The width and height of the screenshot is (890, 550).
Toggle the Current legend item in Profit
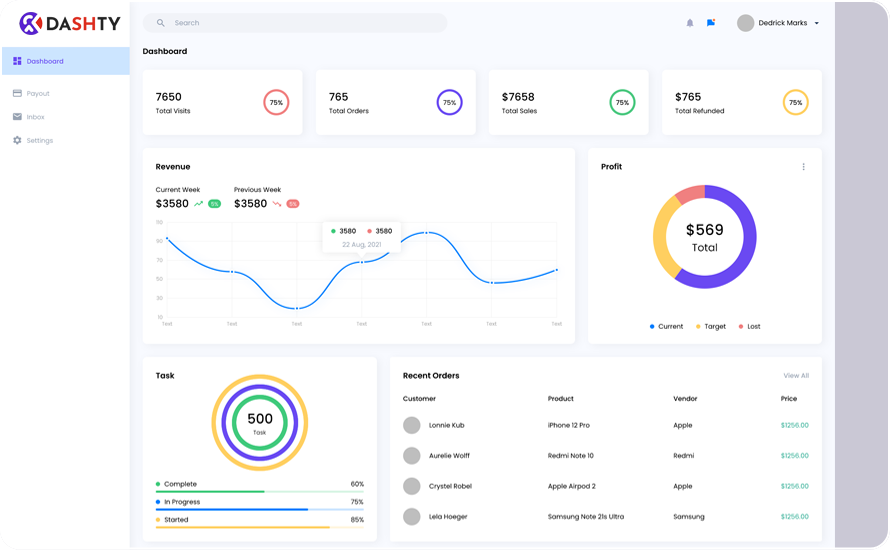click(x=666, y=327)
